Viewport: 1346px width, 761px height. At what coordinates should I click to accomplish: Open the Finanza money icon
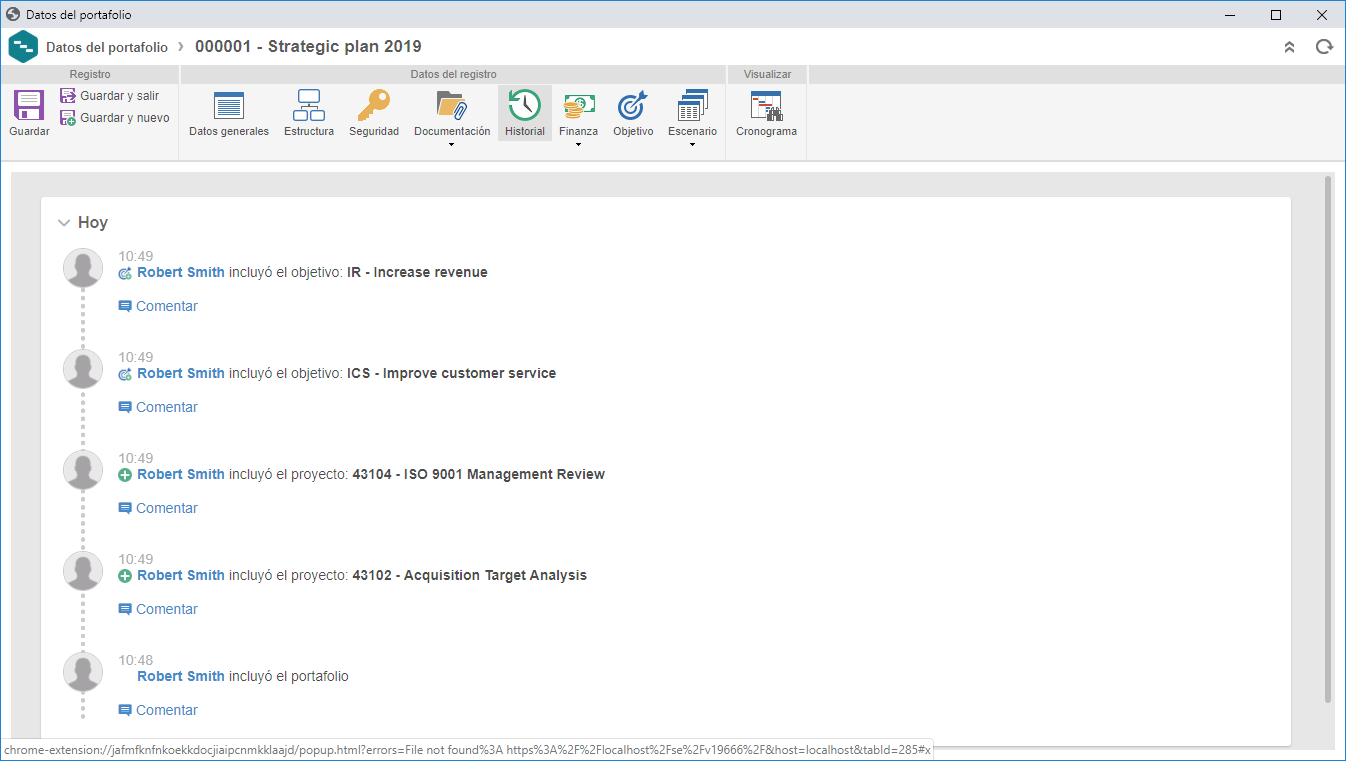tap(579, 105)
